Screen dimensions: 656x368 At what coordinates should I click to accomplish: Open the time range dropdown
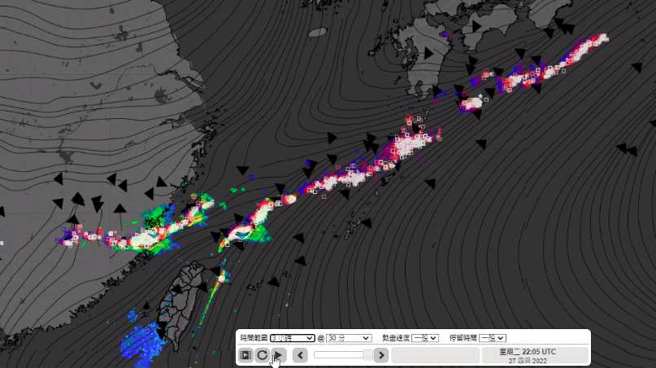(x=292, y=338)
